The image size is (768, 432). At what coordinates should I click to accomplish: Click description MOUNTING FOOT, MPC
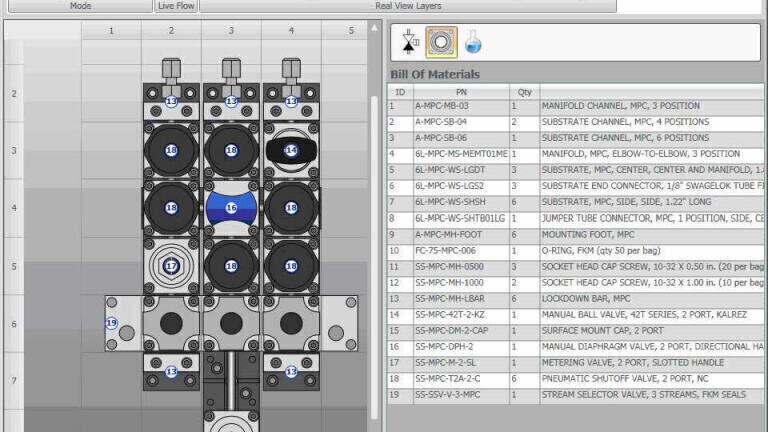coord(588,235)
